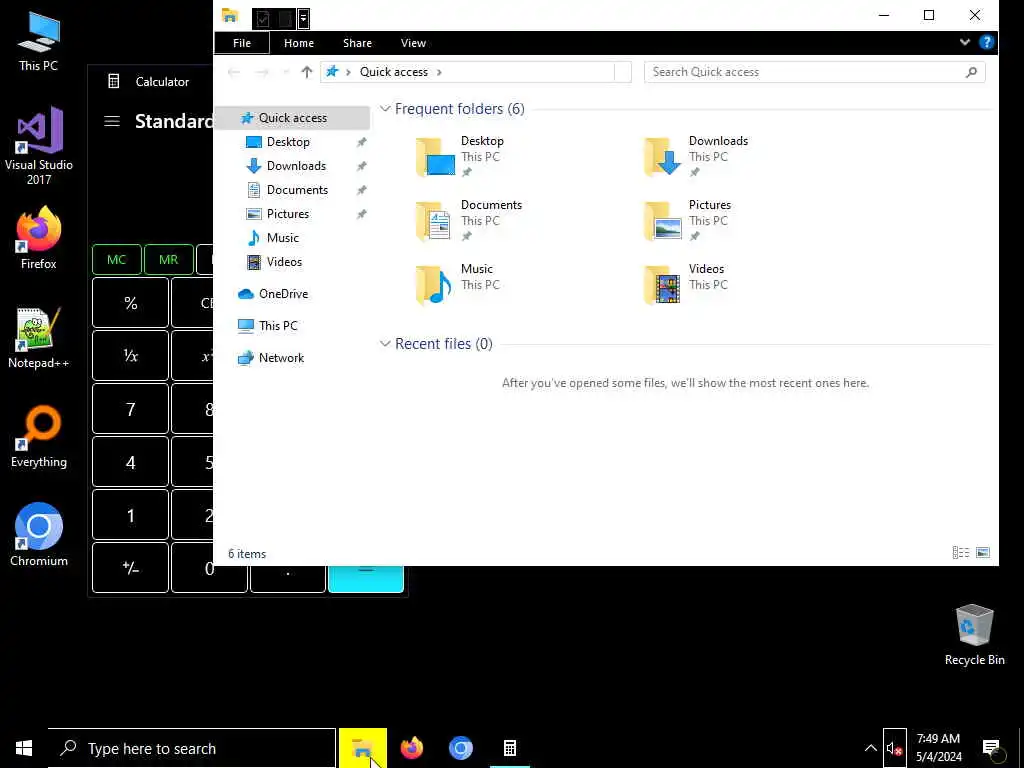Click the Properties icon in title bar
The width and height of the screenshot is (1024, 768).
tap(263, 18)
